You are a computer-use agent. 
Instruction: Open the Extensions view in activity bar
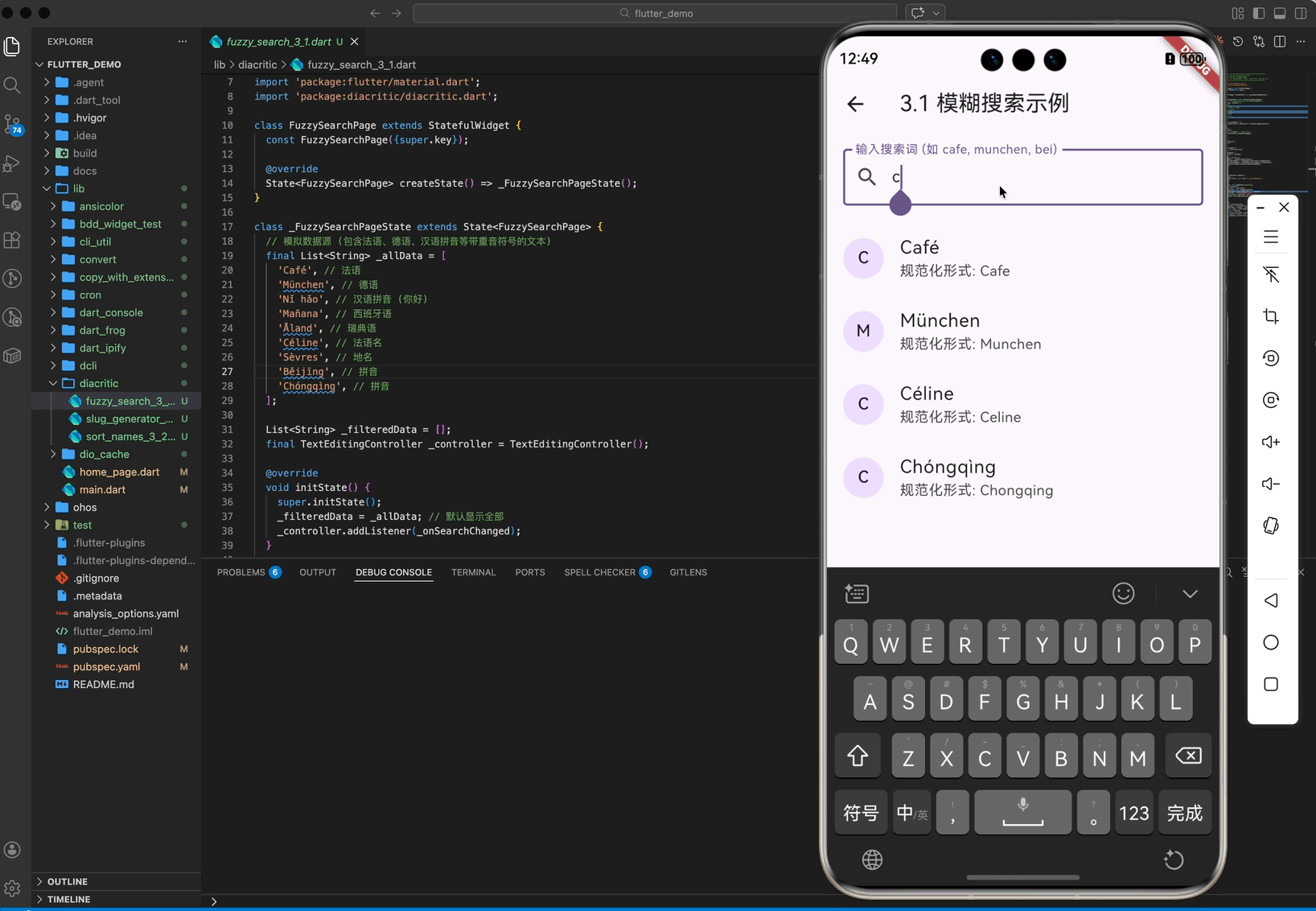12,240
